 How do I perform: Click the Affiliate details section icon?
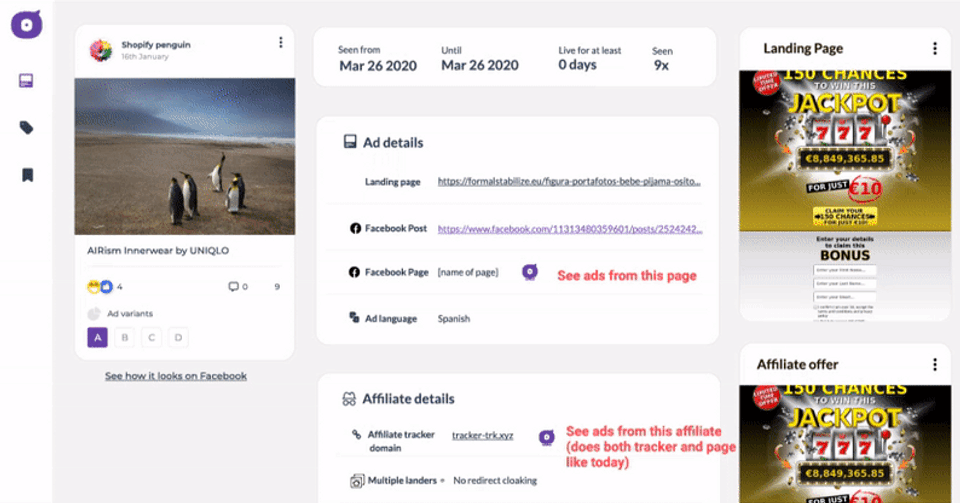tap(349, 400)
